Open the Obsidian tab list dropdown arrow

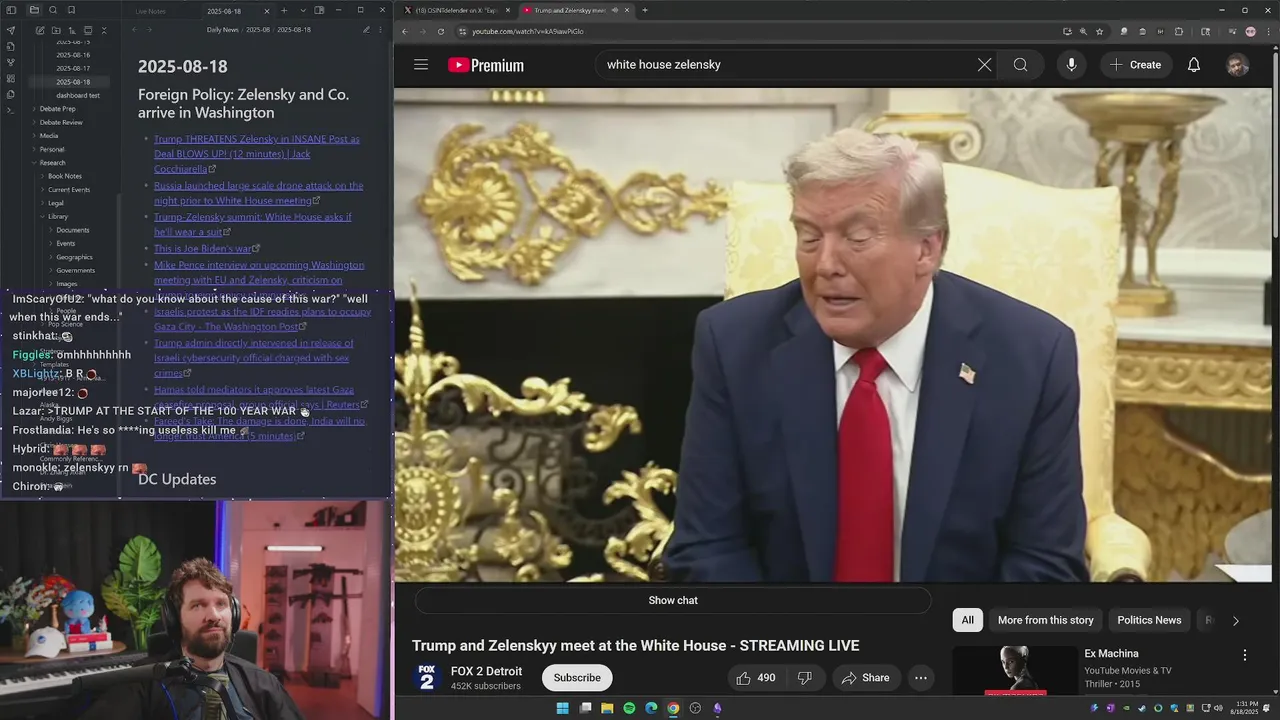pyautogui.click(x=302, y=10)
